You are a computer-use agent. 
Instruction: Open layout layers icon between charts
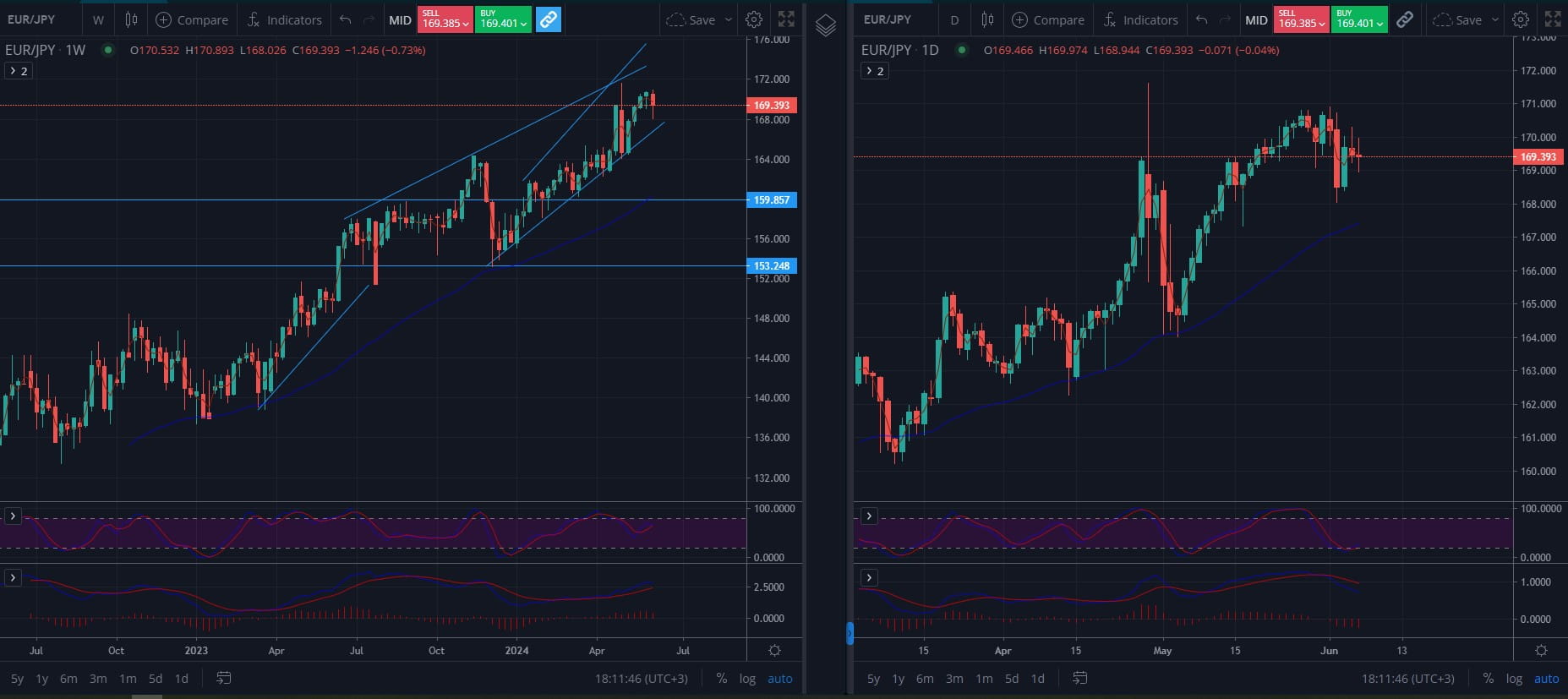point(826,25)
